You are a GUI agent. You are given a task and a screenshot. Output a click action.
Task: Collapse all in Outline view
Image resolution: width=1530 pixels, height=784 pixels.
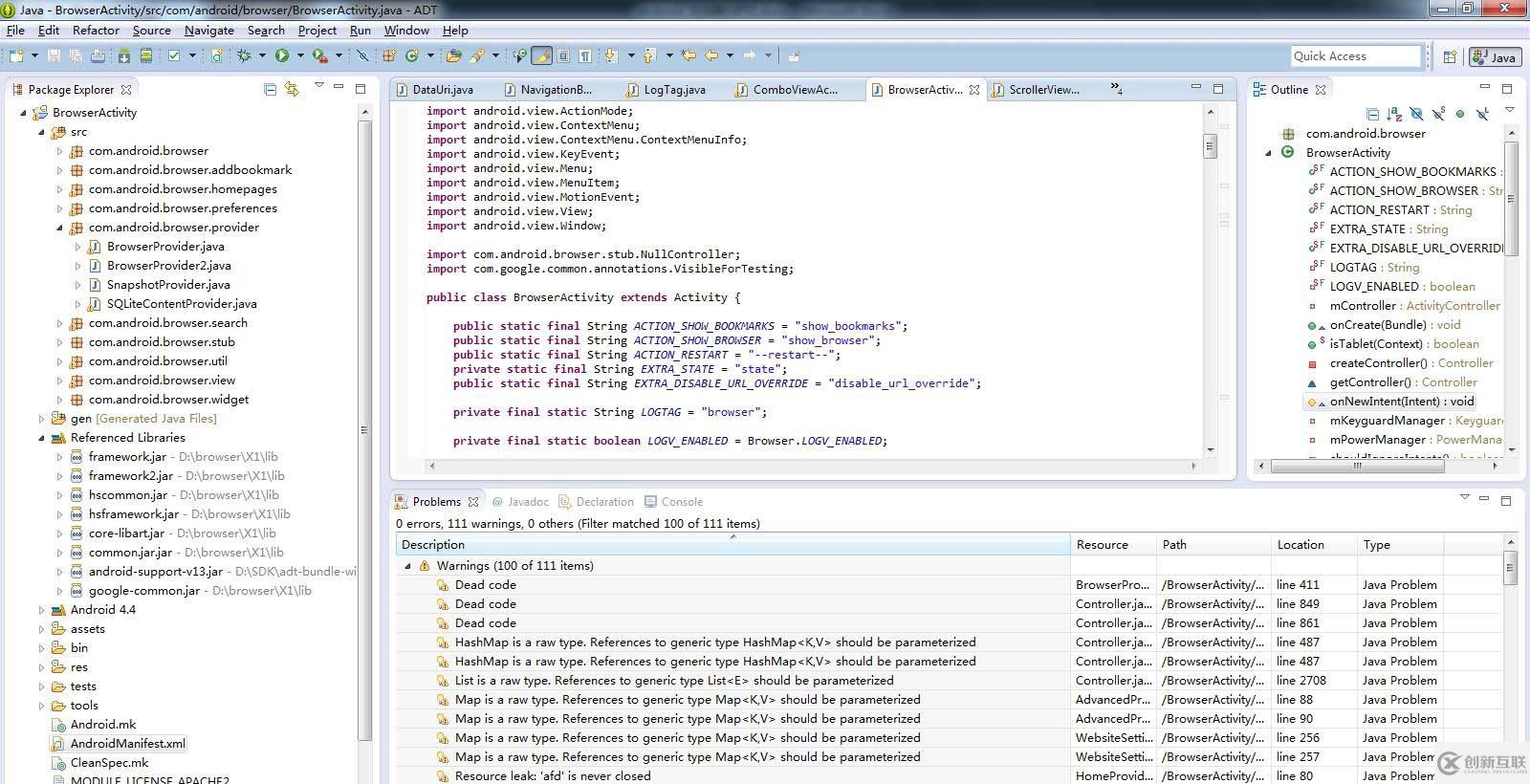(x=1372, y=114)
